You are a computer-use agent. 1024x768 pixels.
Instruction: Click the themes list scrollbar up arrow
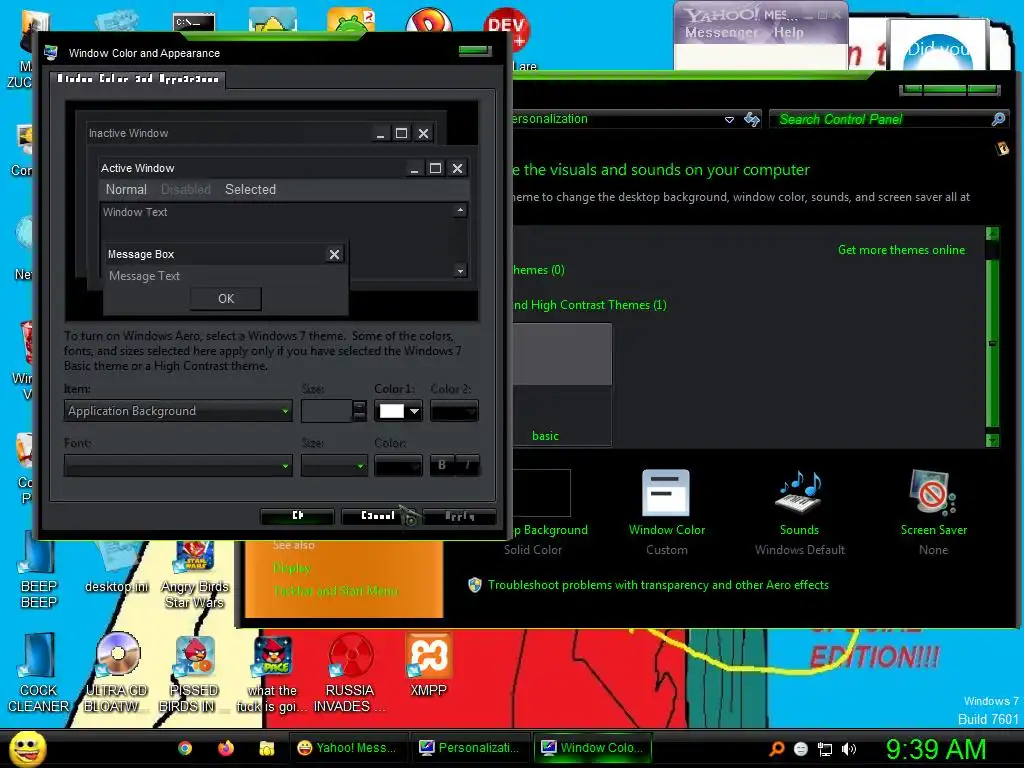click(993, 233)
